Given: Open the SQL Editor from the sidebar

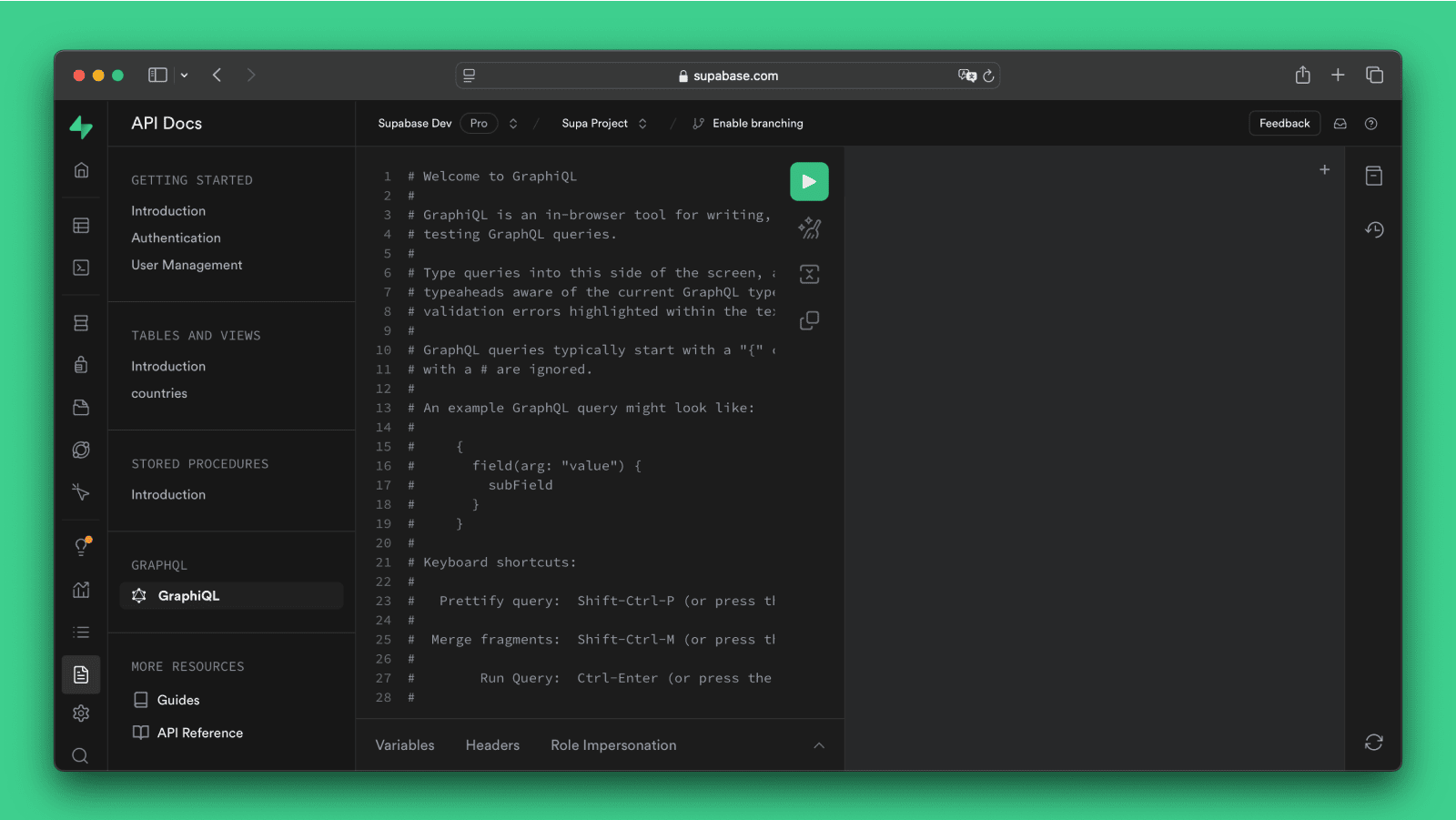Looking at the screenshot, I should point(81,268).
